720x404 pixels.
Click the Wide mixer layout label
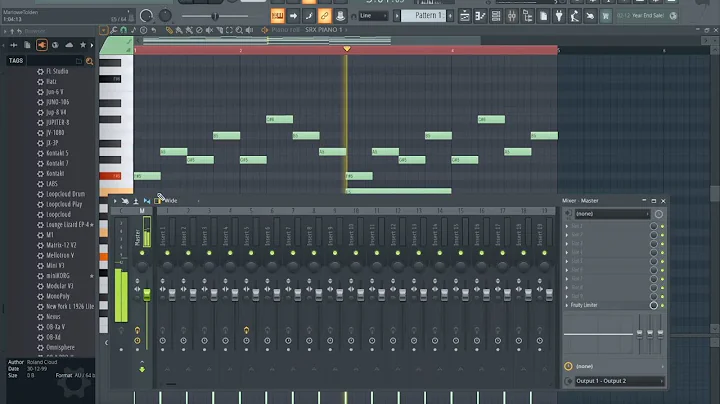(171, 201)
